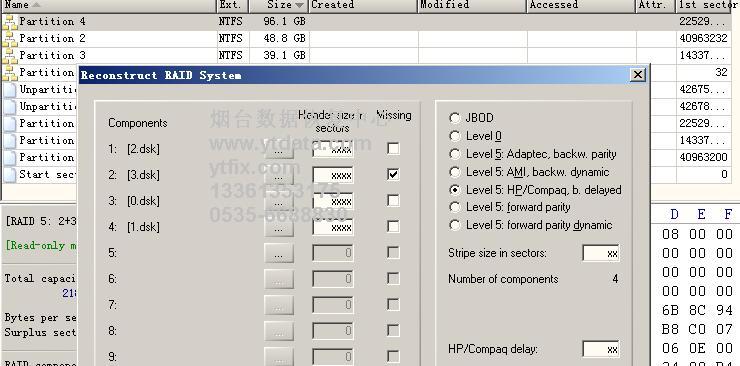The image size is (740, 366).
Task: Toggle Missing checkbox for component 4 [1.dsk]
Action: click(x=393, y=226)
